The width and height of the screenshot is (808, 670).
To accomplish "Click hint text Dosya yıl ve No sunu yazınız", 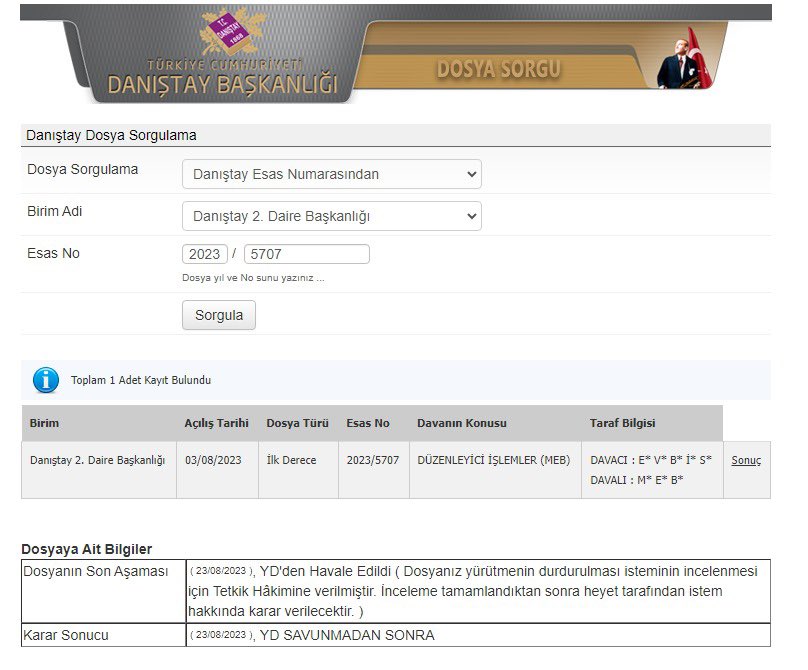I will (253, 278).
